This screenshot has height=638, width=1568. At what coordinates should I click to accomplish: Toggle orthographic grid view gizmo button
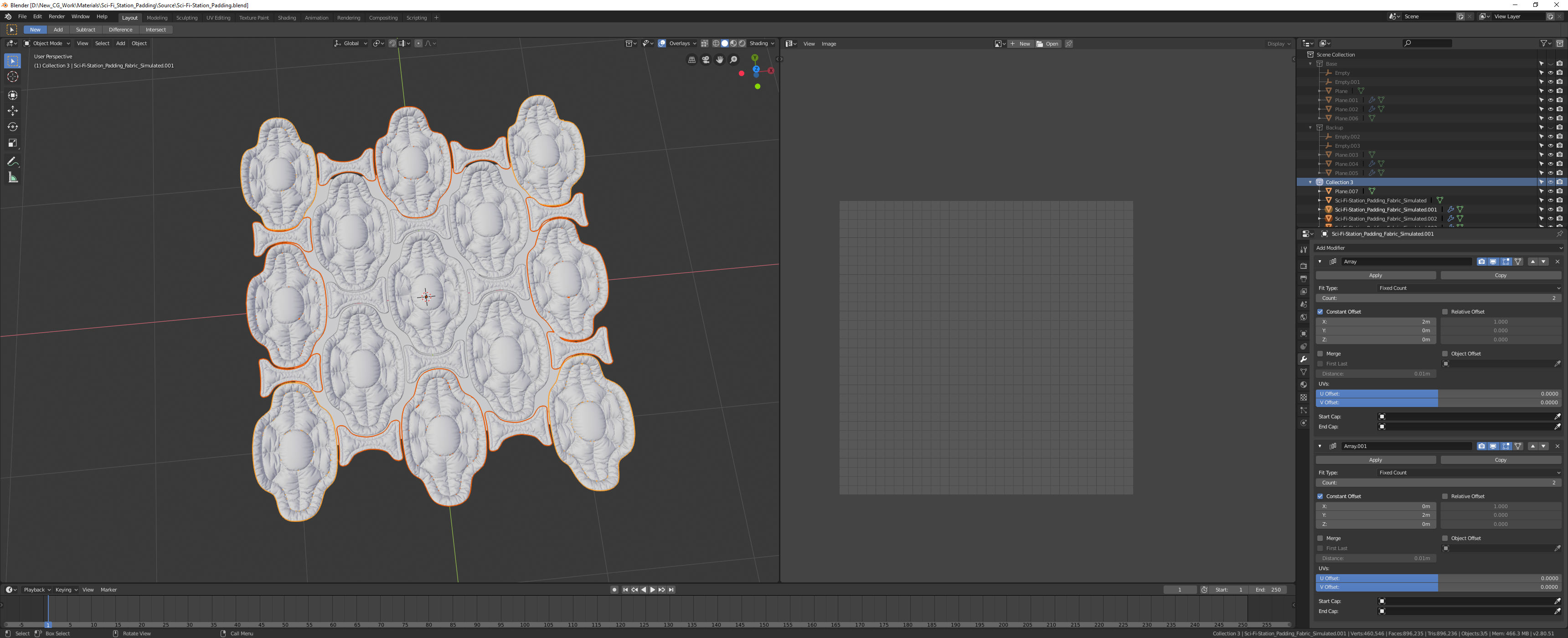coord(691,60)
